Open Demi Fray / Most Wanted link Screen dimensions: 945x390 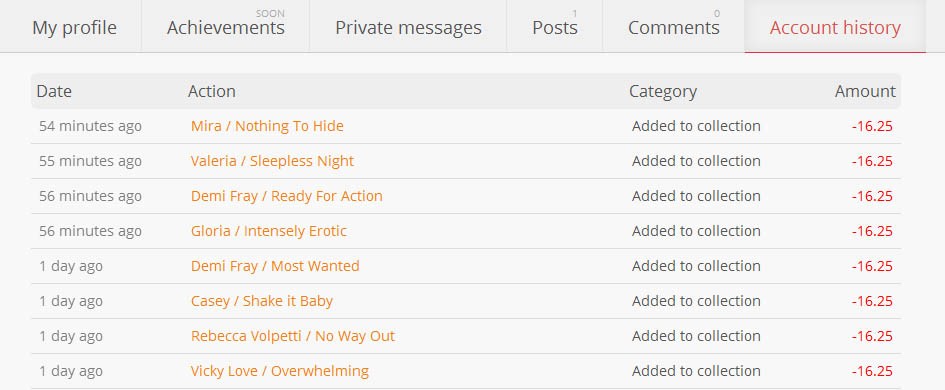(275, 266)
